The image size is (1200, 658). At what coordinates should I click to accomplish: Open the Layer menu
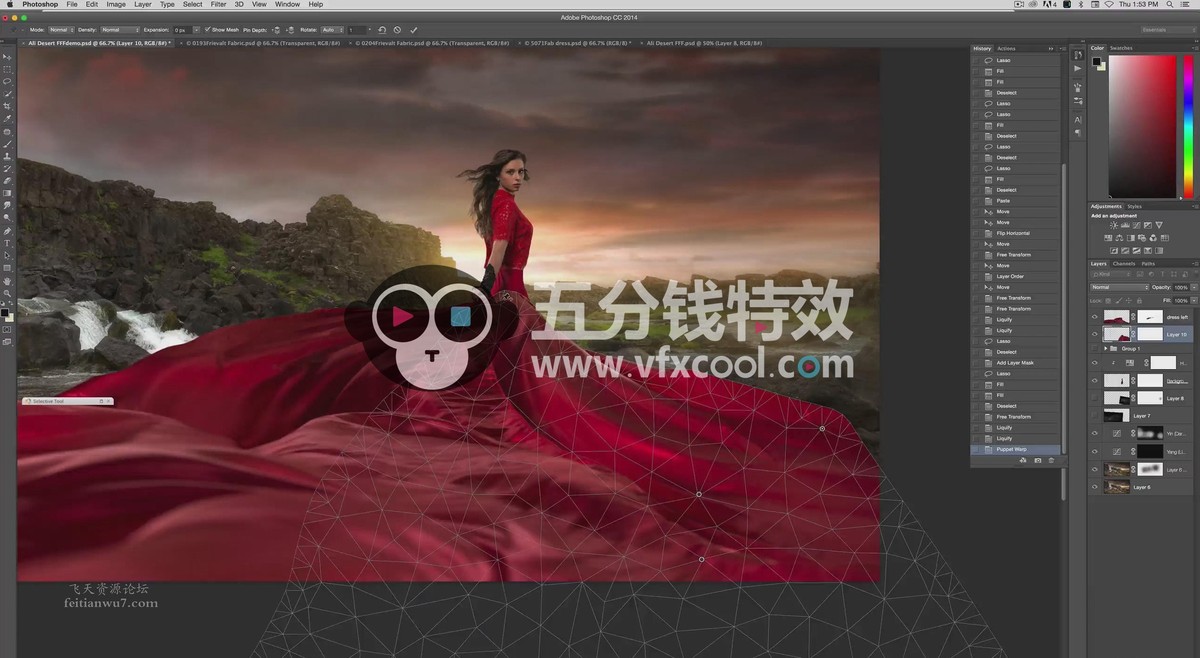coord(143,5)
